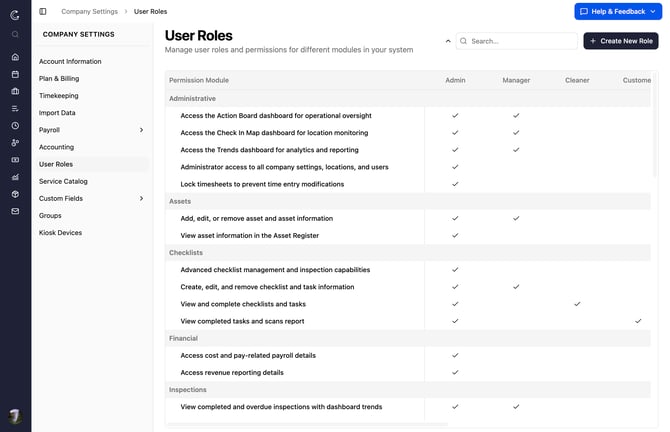Open the briefcase icon in the sidebar

click(15, 91)
